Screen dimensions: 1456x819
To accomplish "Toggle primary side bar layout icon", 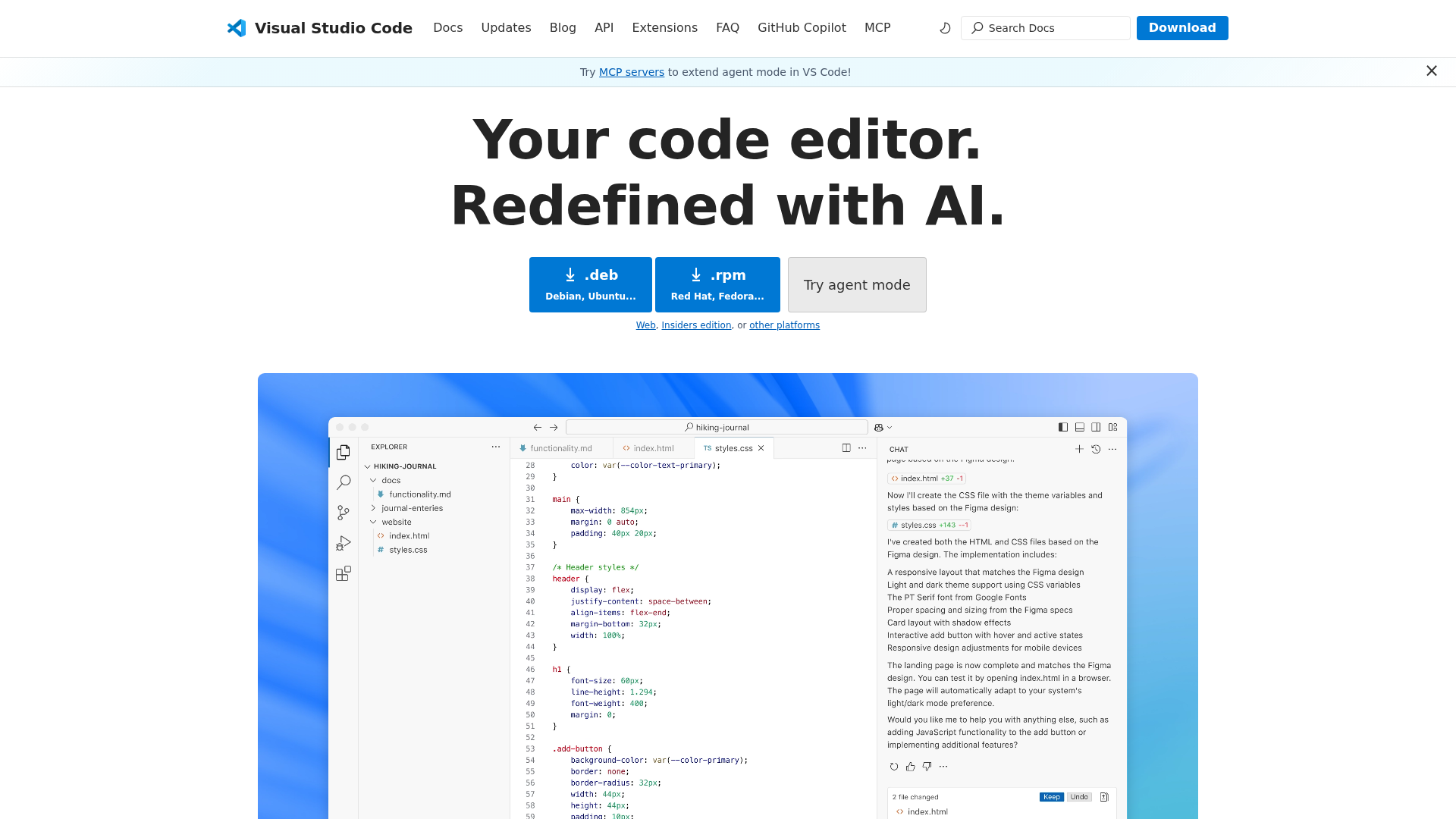I will tap(1063, 428).
